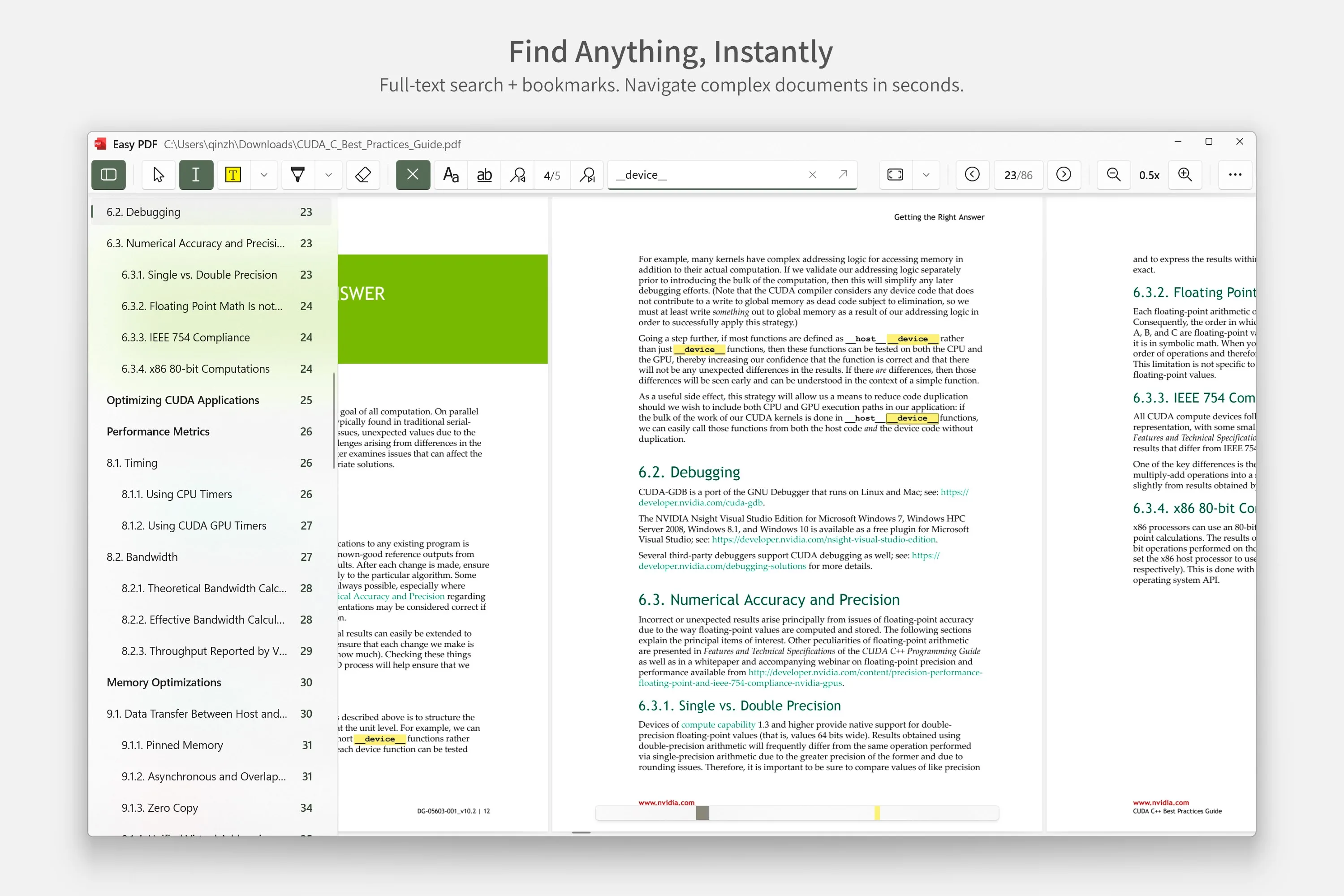Viewport: 1344px width, 896px height.
Task: Open the search results expand arrow
Action: (843, 174)
